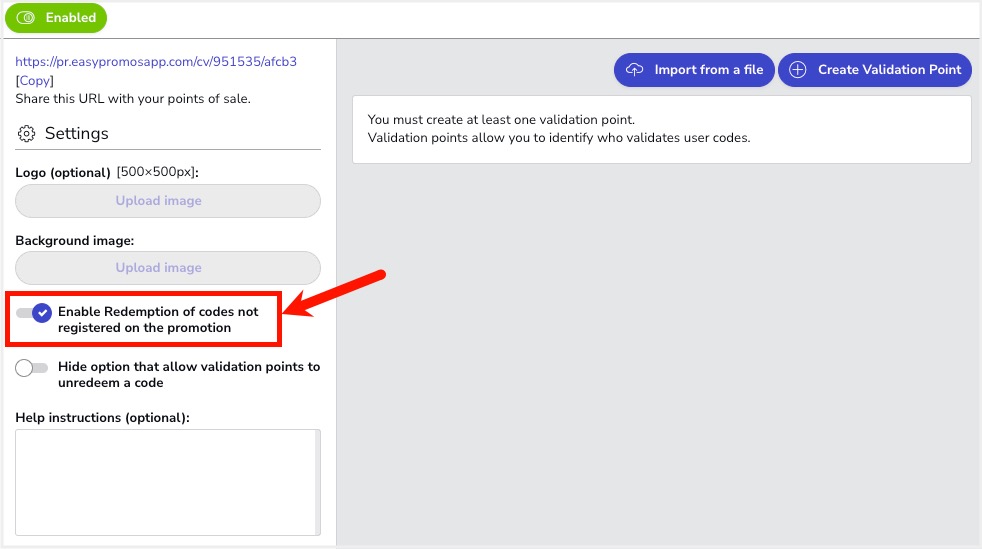Upload a logo image
The height and width of the screenshot is (549, 982).
[168, 201]
